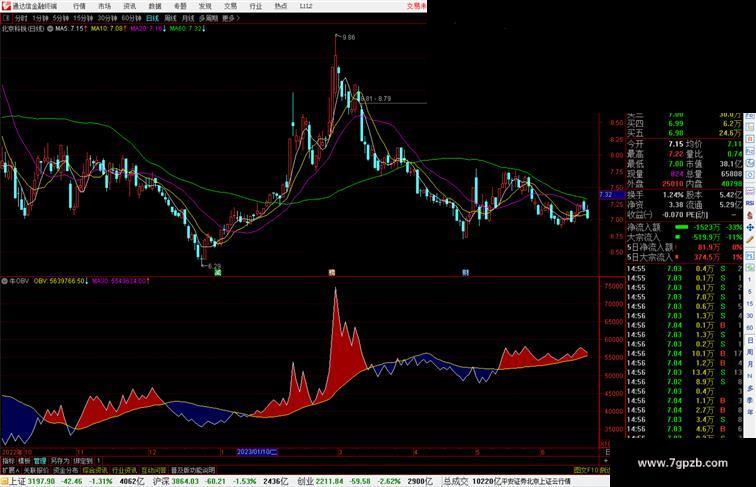Select the 月线 monthly chart tab

pyautogui.click(x=188, y=18)
